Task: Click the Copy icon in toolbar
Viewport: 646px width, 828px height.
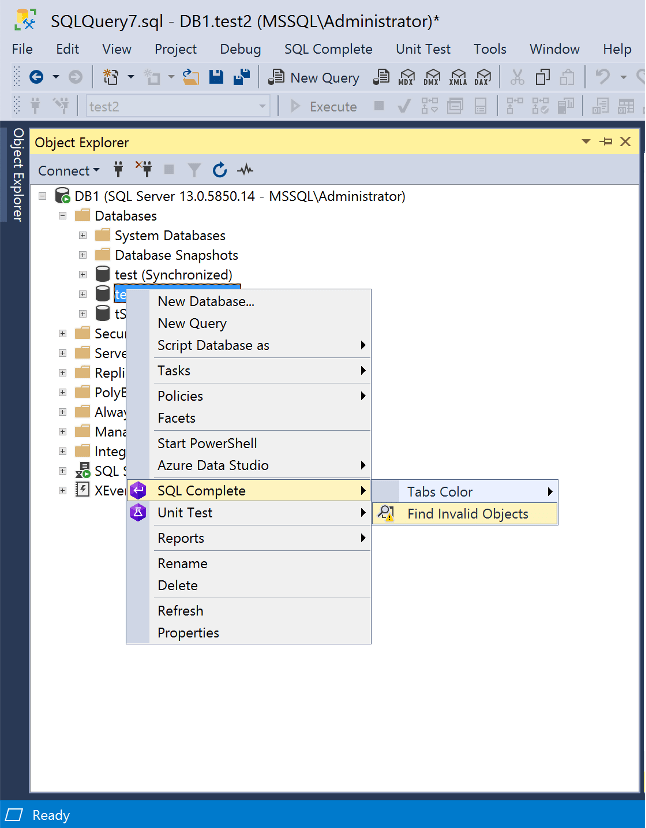Action: pyautogui.click(x=542, y=78)
